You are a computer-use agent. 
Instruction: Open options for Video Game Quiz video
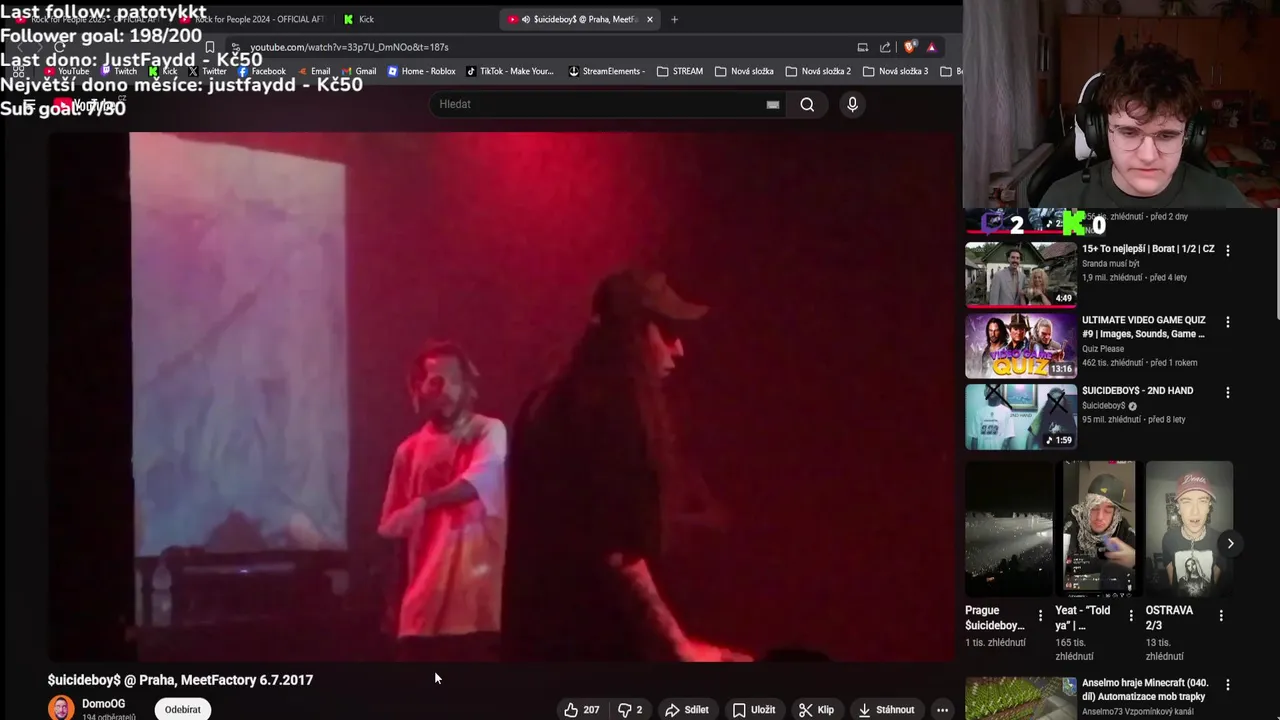point(1228,322)
